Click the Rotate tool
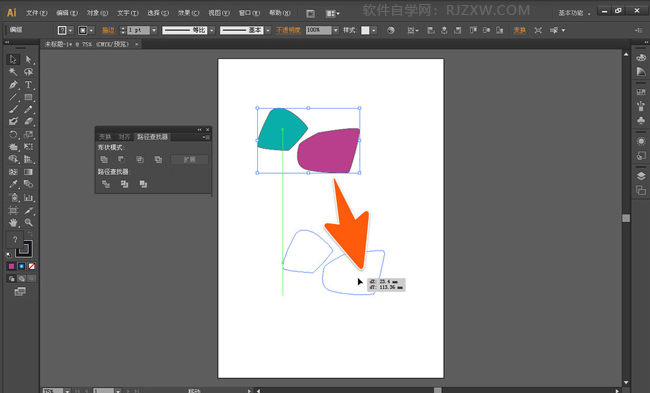Screen dimensions: 650x393 click(x=13, y=134)
